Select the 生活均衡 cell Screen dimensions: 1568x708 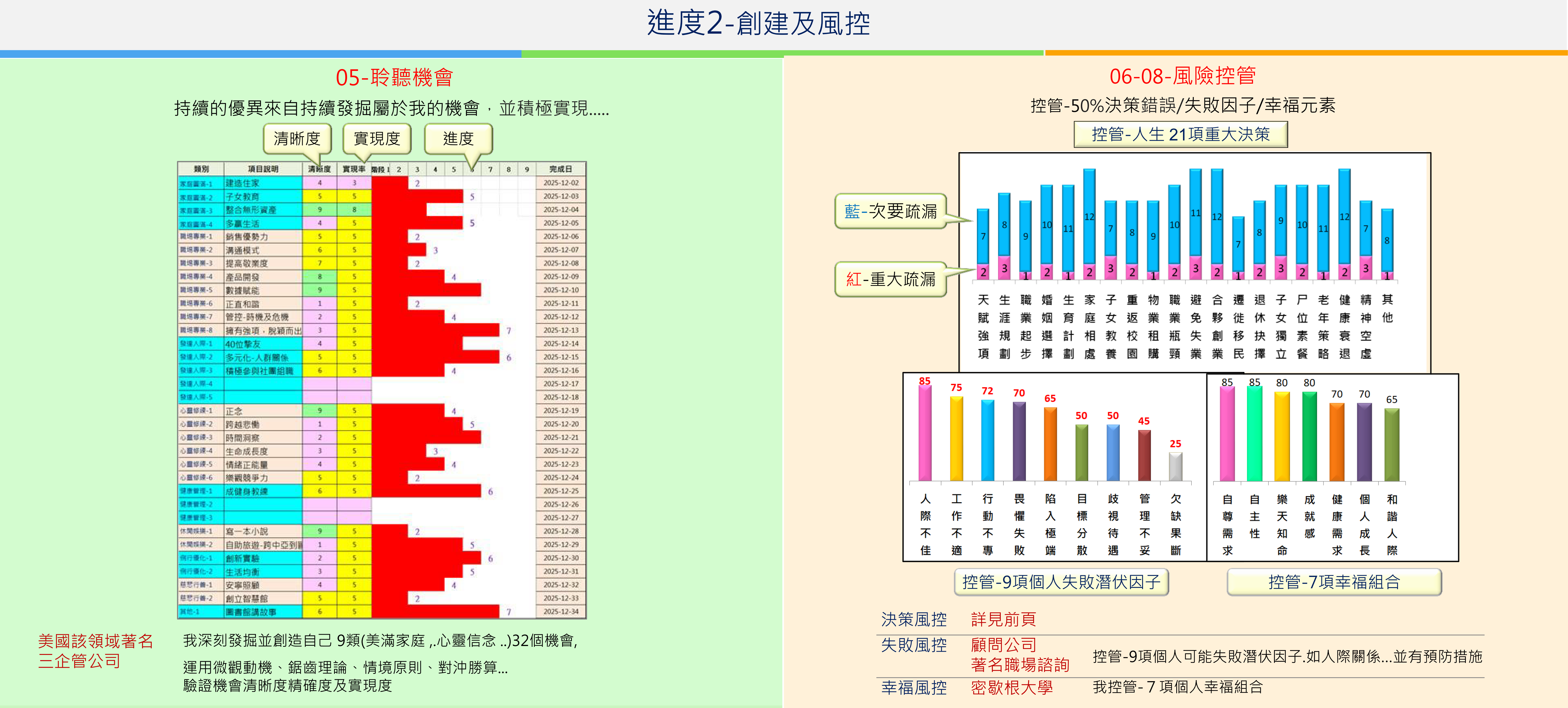click(263, 571)
